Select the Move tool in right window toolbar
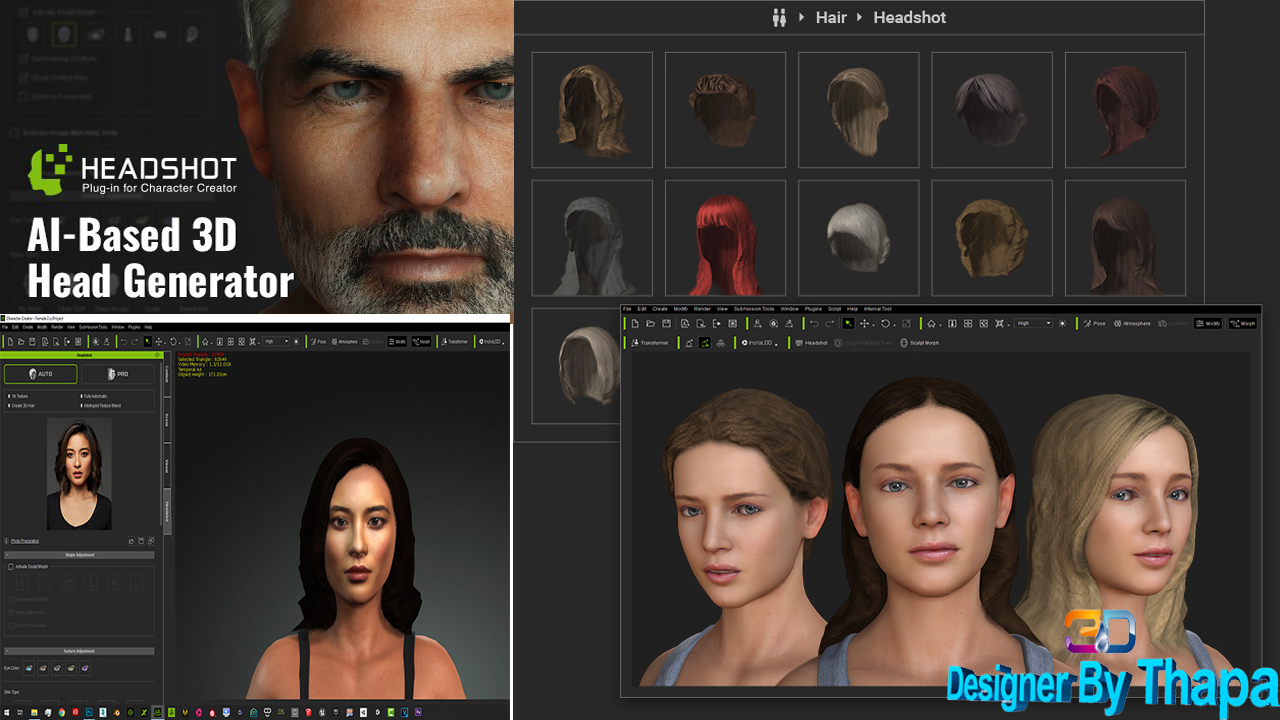This screenshot has height=720, width=1280. click(x=864, y=323)
